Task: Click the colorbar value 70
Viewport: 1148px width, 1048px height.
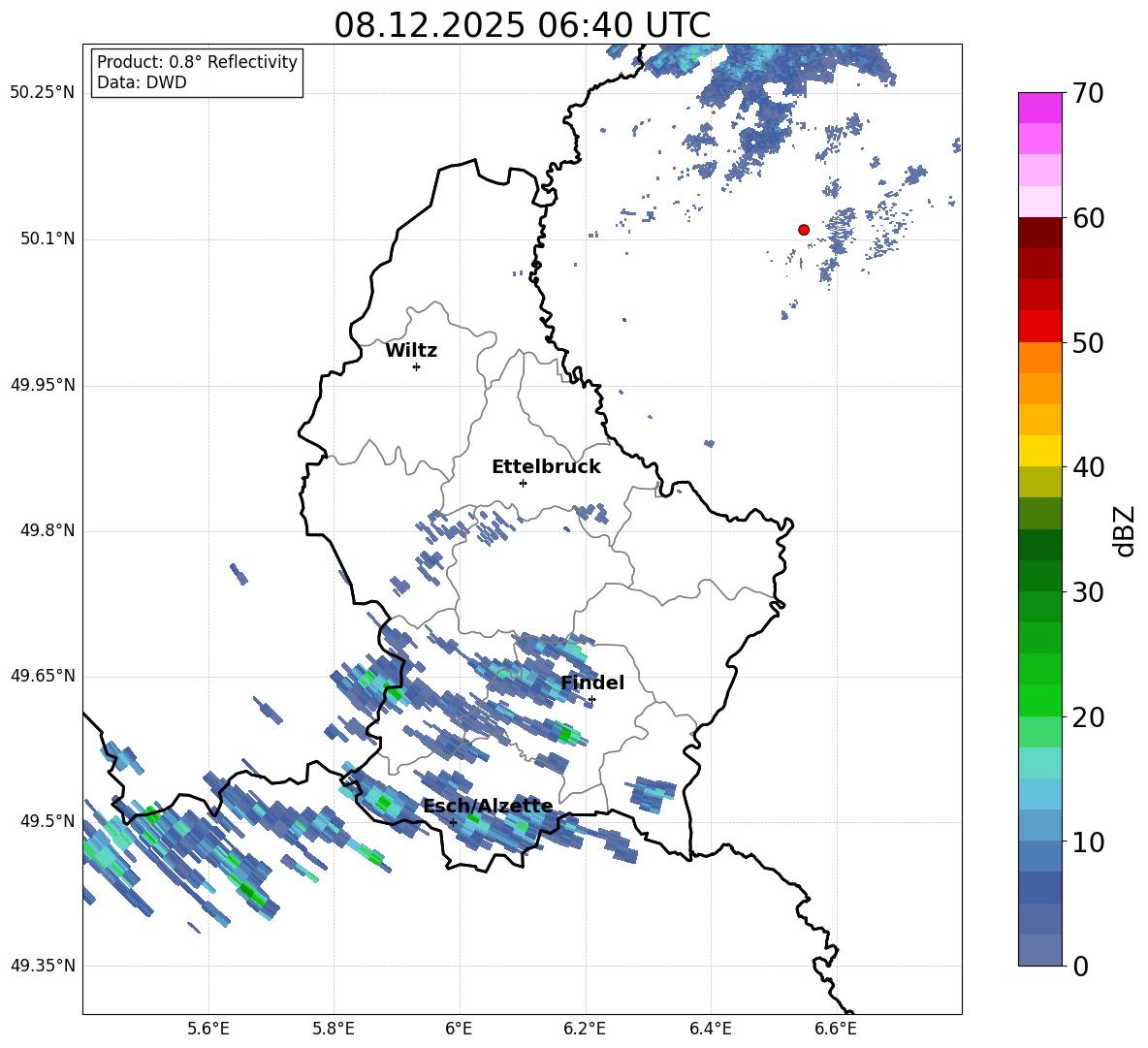Action: pyautogui.click(x=1088, y=93)
